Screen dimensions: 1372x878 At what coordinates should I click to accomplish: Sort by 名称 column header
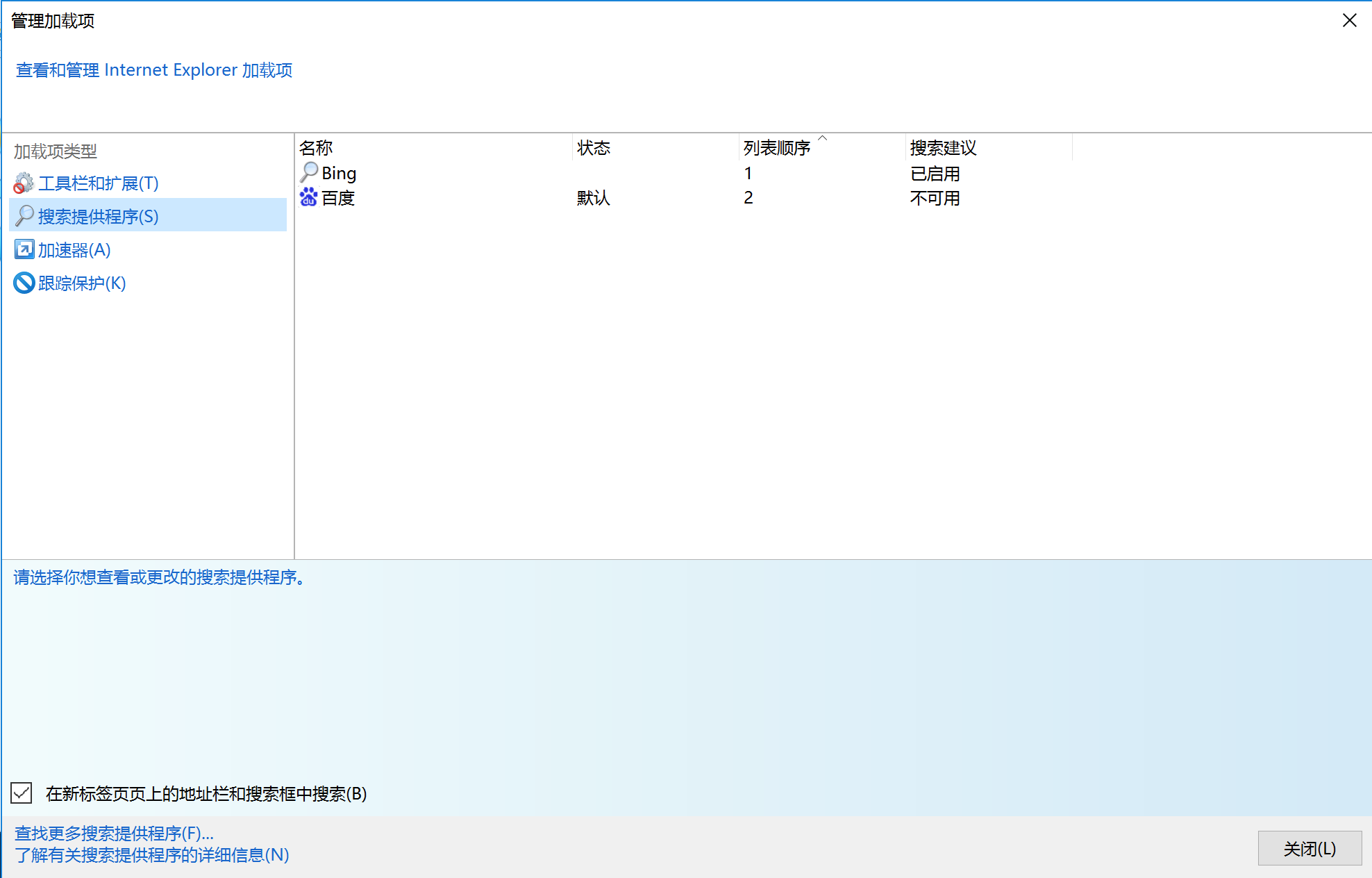316,148
